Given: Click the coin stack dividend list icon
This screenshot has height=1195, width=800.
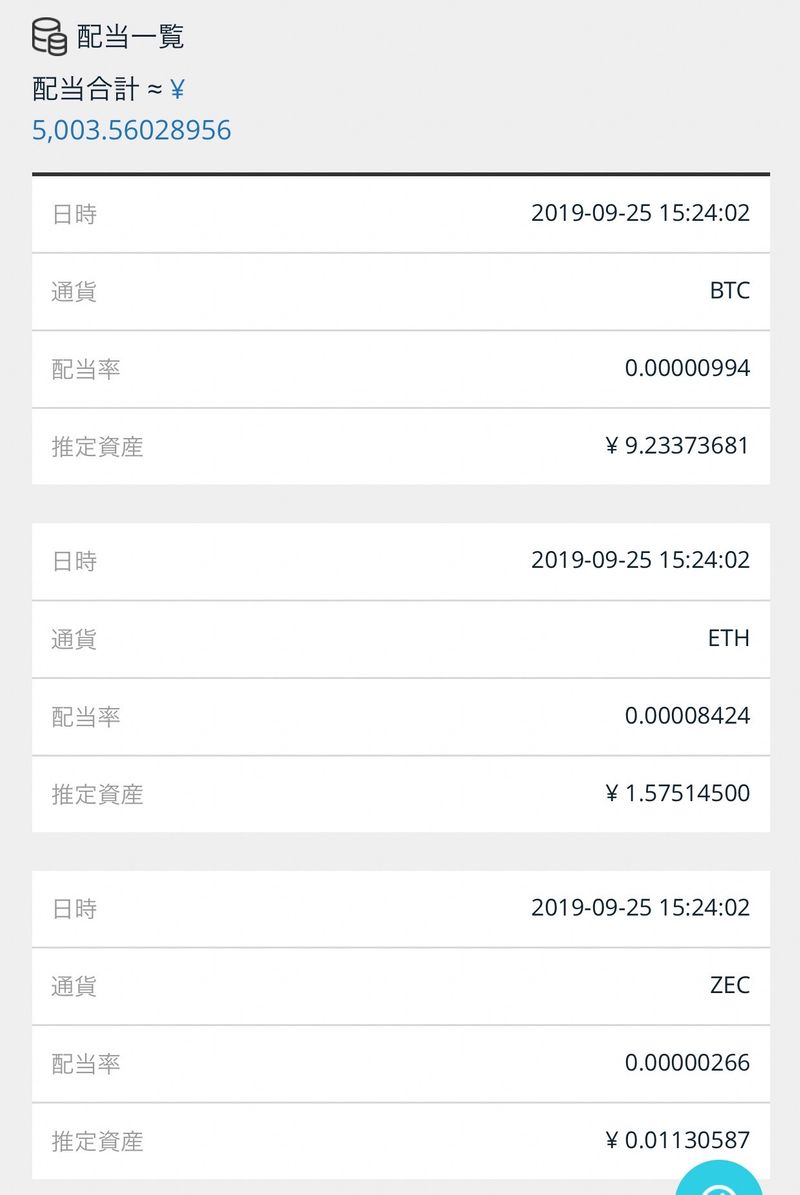Looking at the screenshot, I should tap(50, 37).
